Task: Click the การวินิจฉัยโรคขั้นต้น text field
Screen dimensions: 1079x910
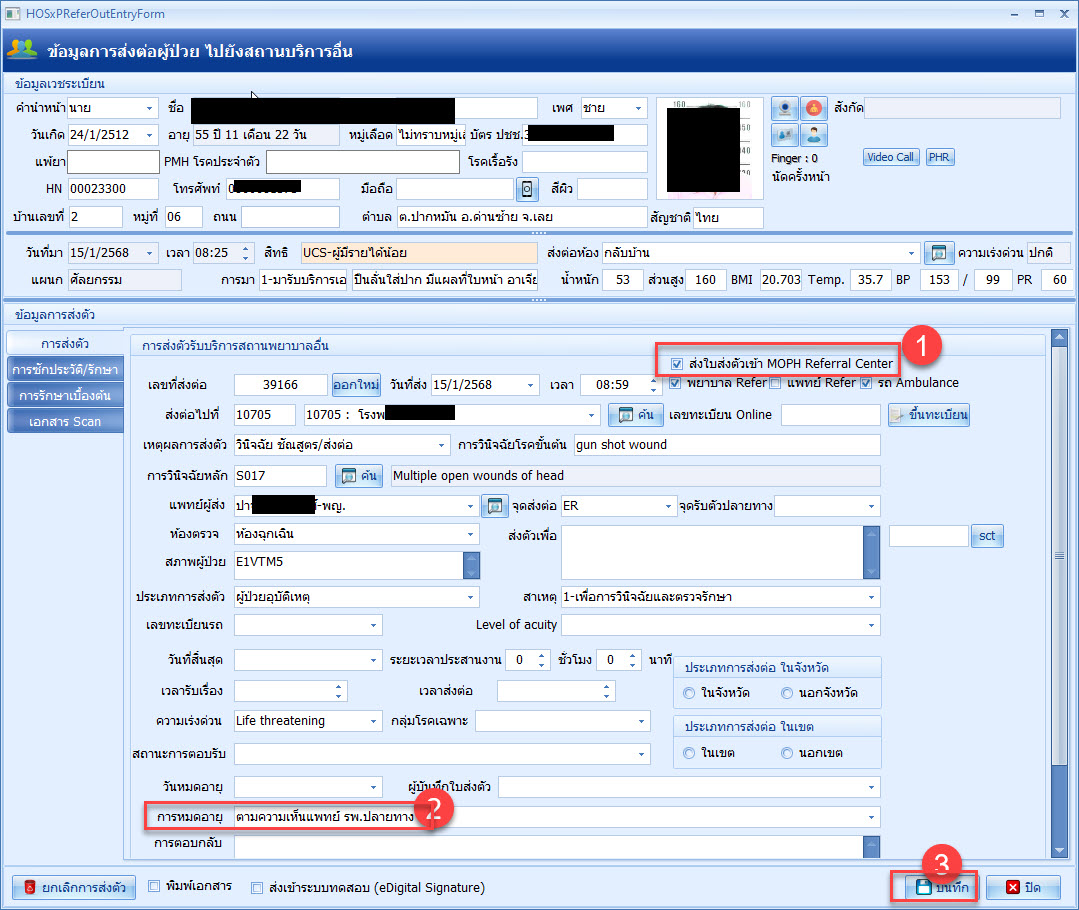Action: pos(727,445)
